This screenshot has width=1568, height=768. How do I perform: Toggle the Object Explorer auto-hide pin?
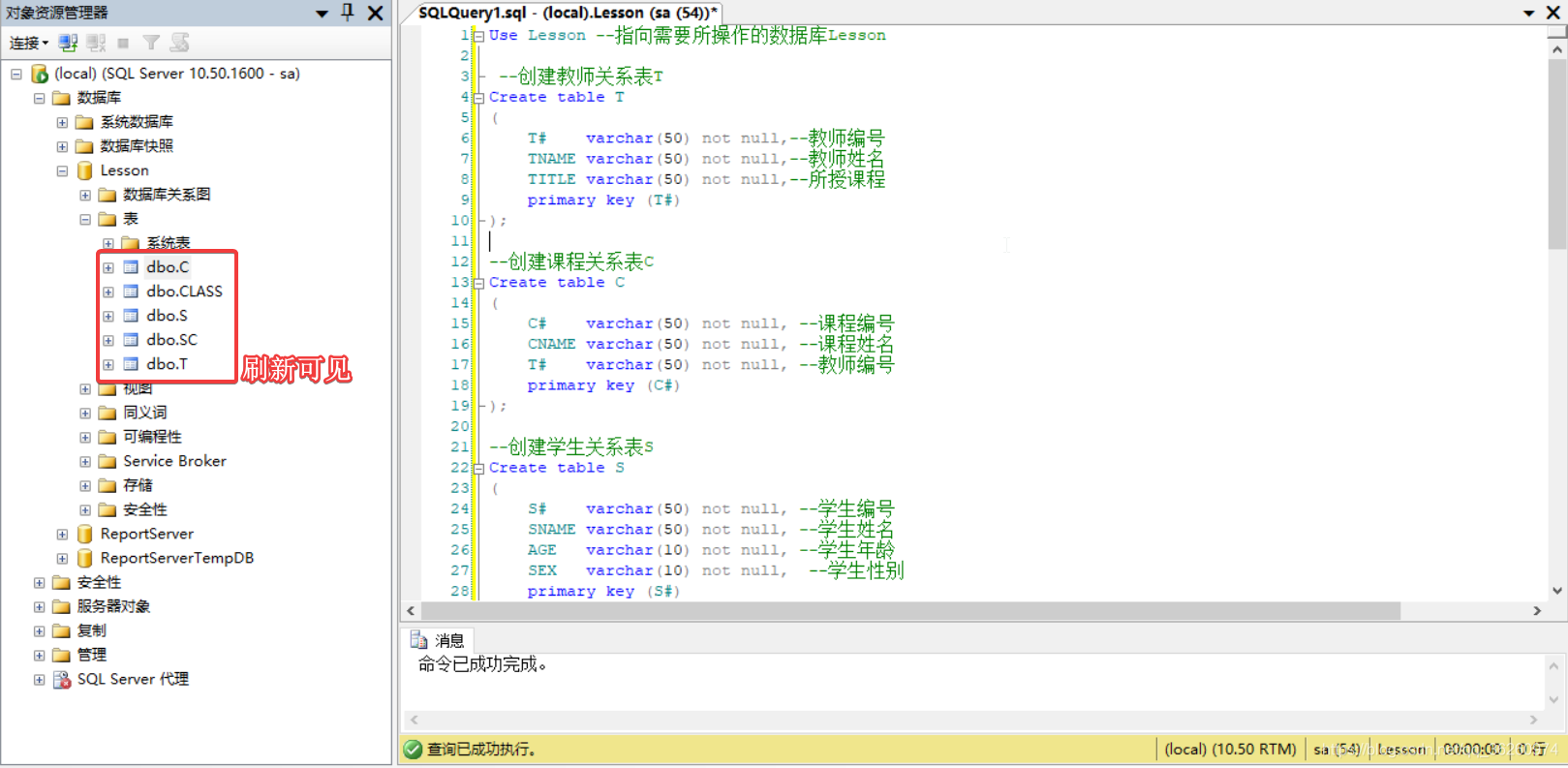[348, 13]
